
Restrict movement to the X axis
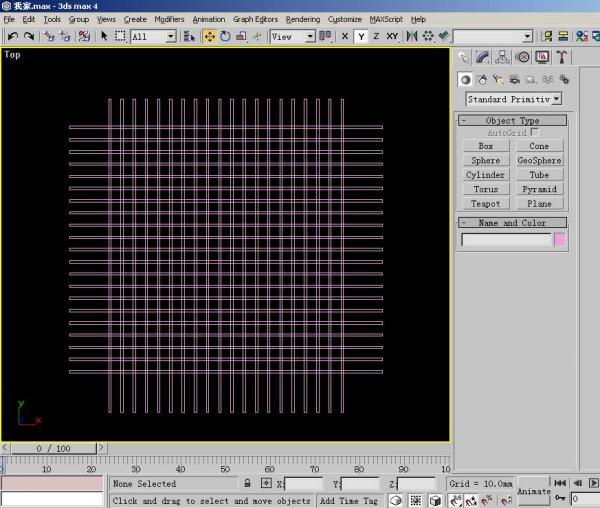pos(345,36)
